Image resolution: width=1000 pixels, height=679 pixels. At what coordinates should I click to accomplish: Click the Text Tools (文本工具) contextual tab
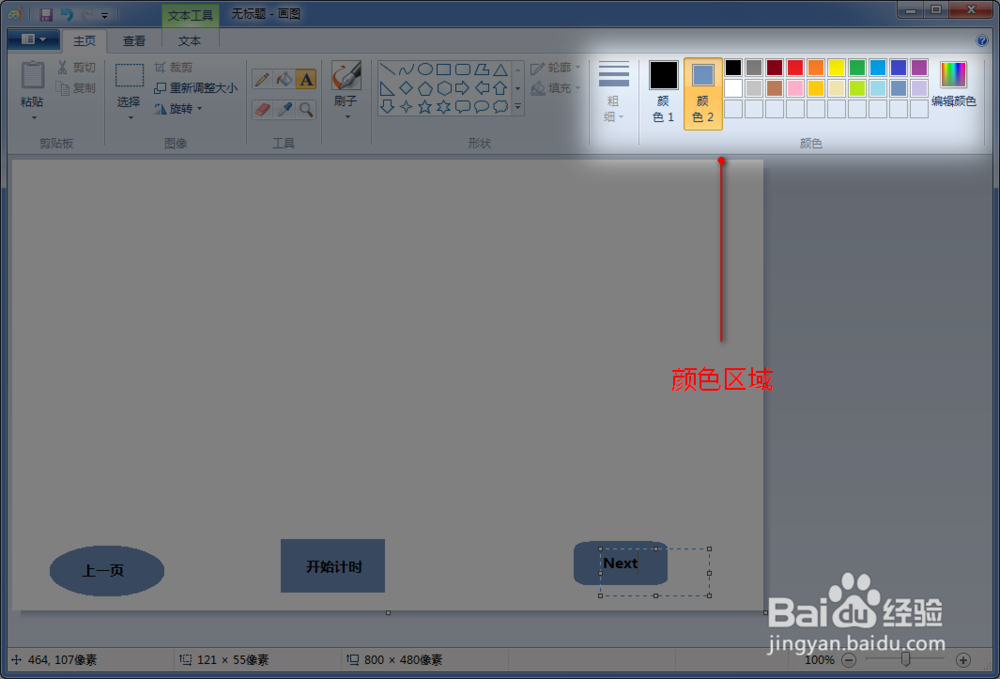190,15
